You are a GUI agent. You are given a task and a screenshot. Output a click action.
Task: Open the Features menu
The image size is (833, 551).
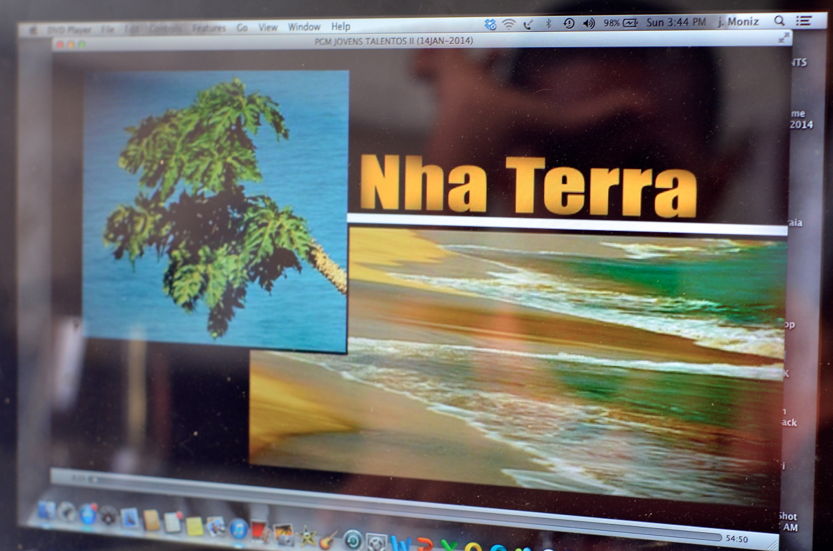(209, 28)
